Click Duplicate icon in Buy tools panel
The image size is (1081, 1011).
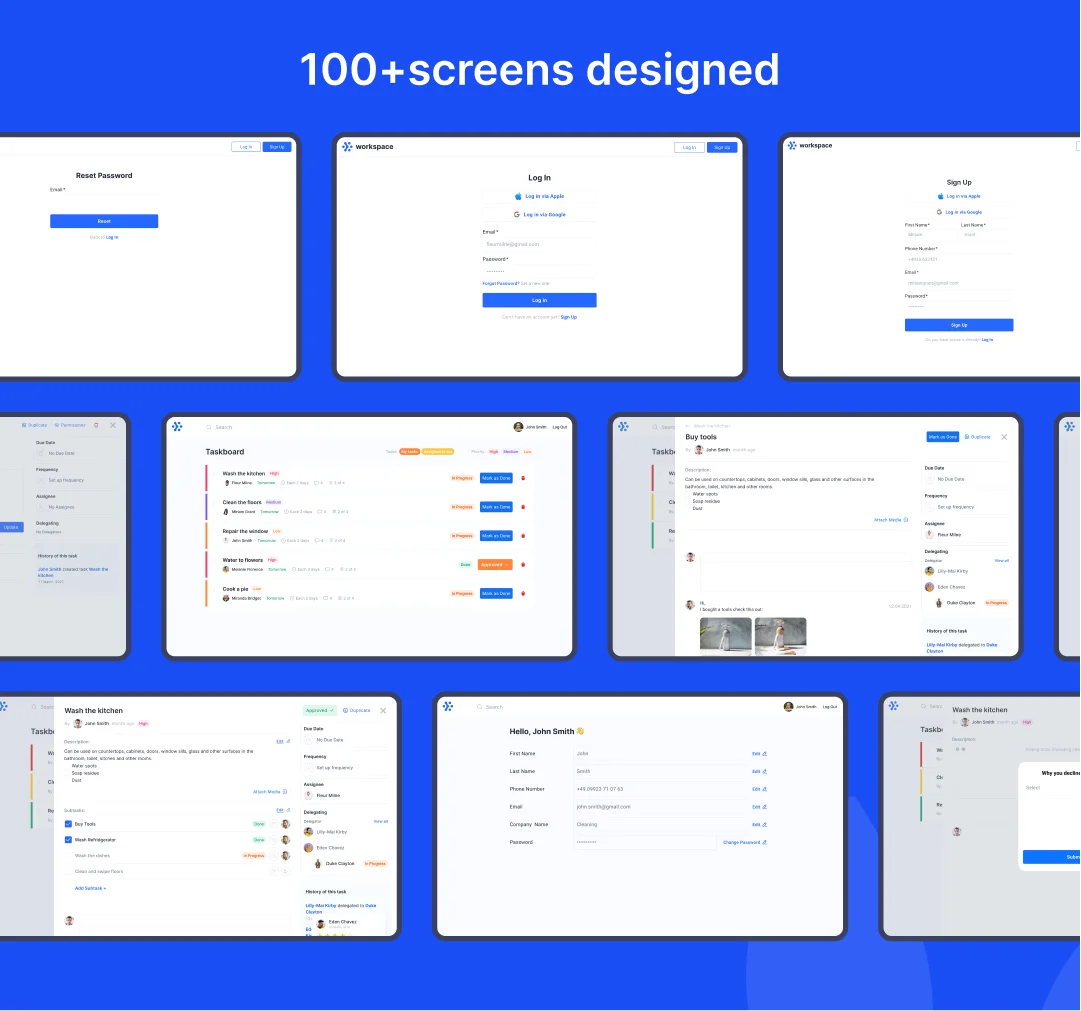tap(967, 437)
